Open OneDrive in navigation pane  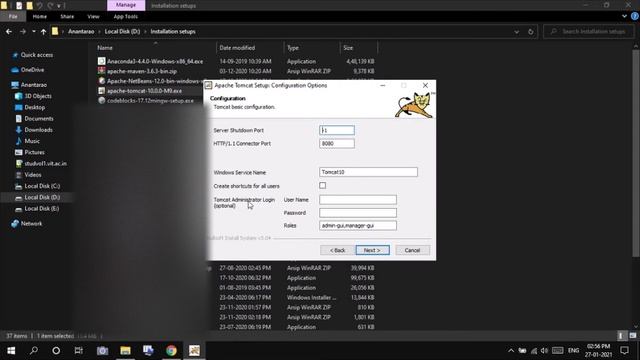32,70
